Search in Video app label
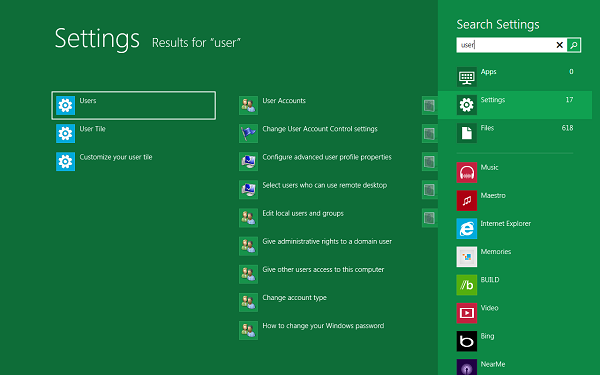Screen dimensions: 600x375 click(489, 308)
